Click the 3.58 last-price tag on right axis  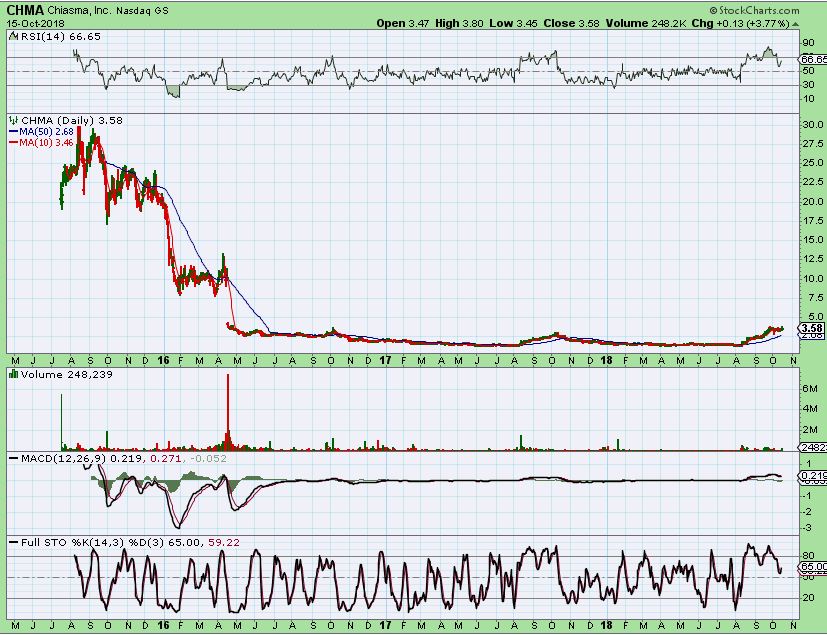tap(813, 328)
